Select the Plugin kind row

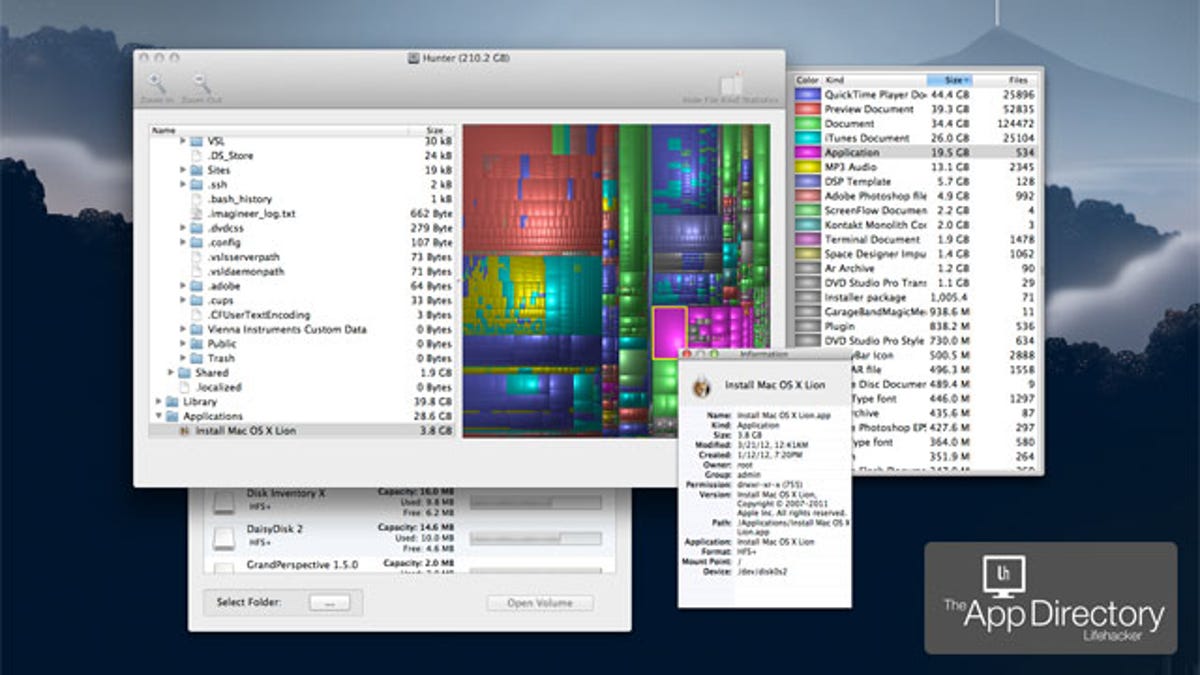click(x=917, y=326)
